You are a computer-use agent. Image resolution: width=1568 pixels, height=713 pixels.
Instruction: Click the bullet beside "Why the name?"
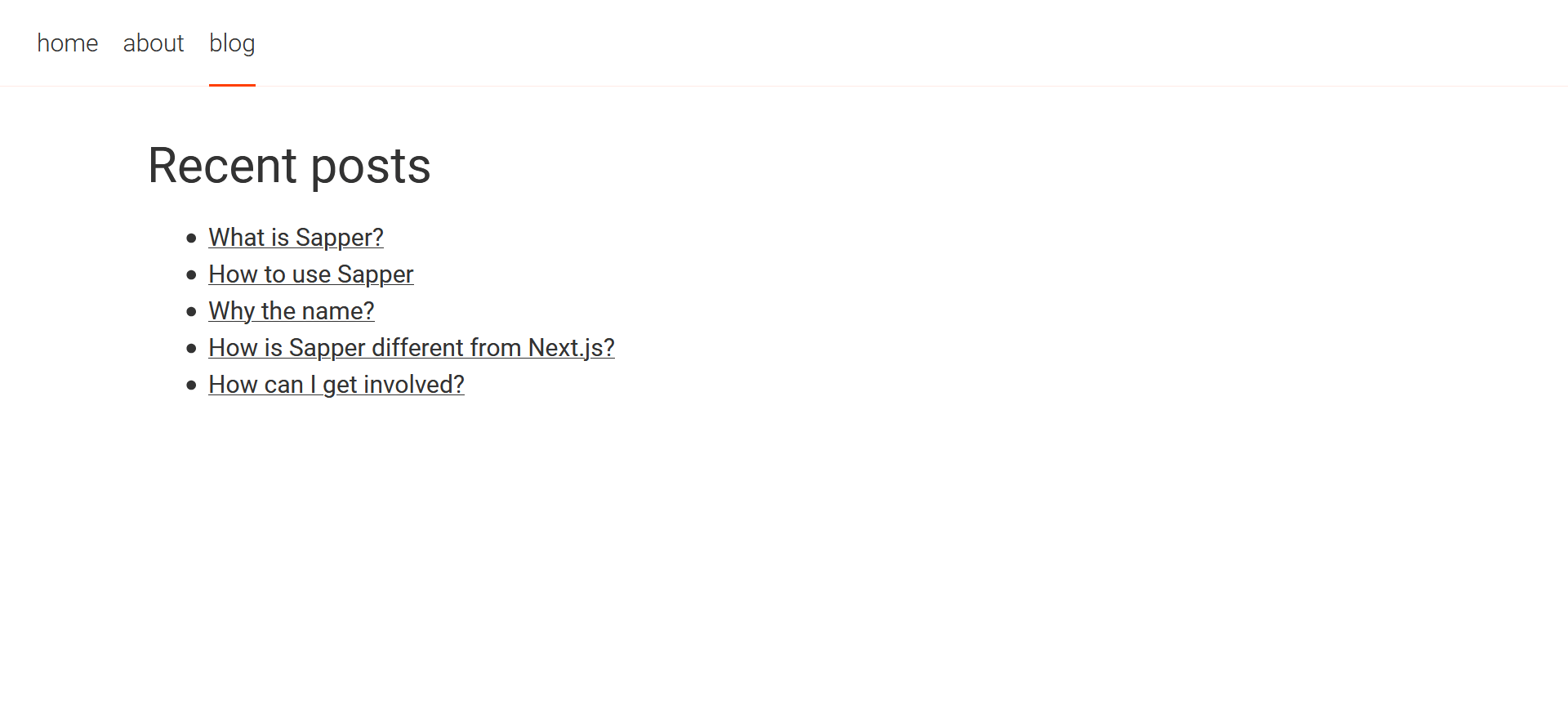click(x=191, y=312)
